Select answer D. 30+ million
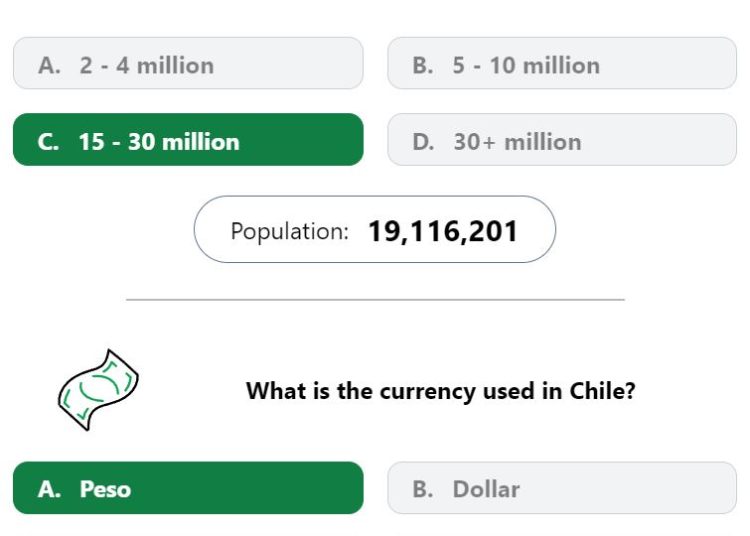The height and width of the screenshot is (536, 750). [x=562, y=140]
